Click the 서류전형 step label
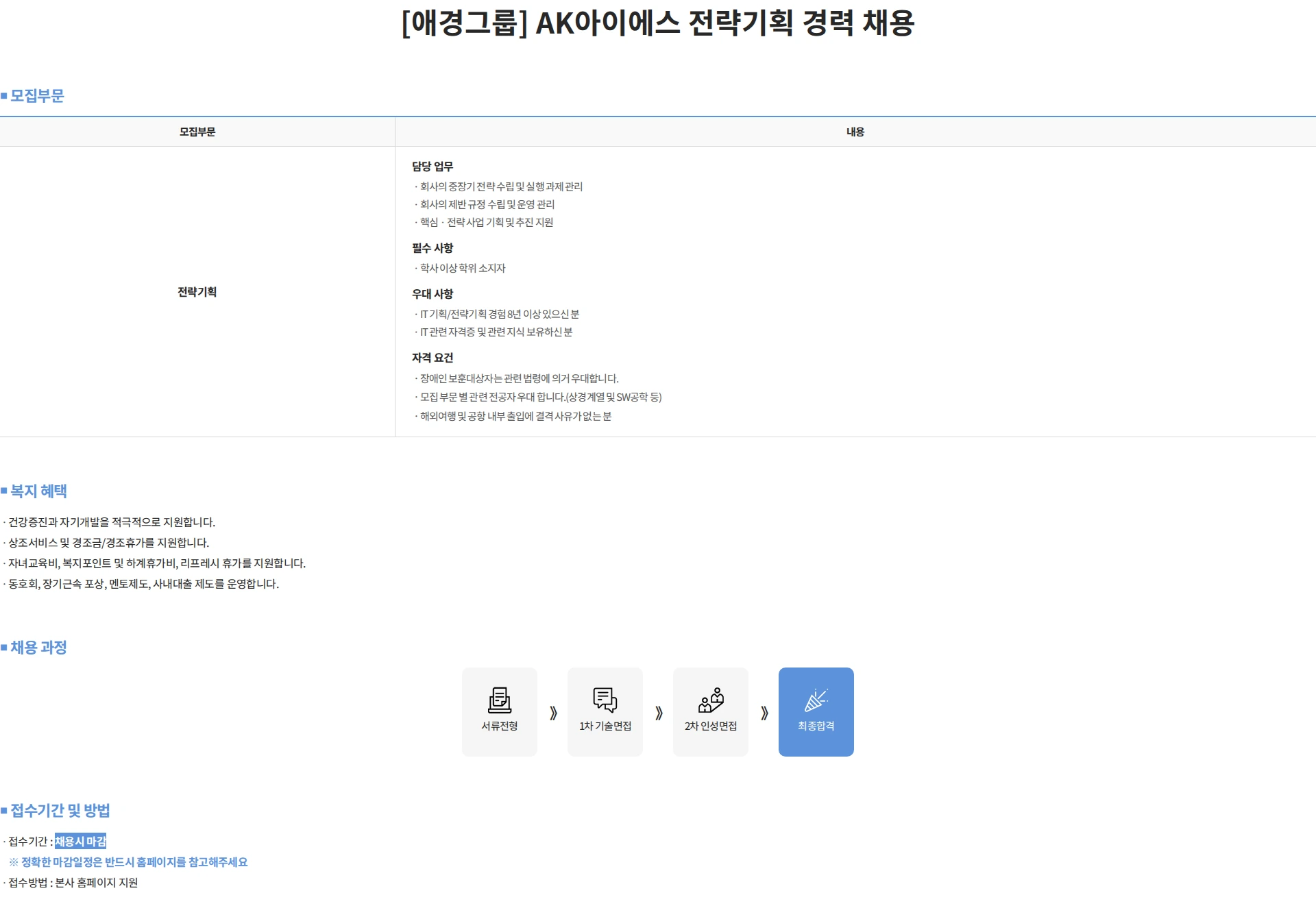Viewport: 1316px width, 906px height. (x=500, y=726)
